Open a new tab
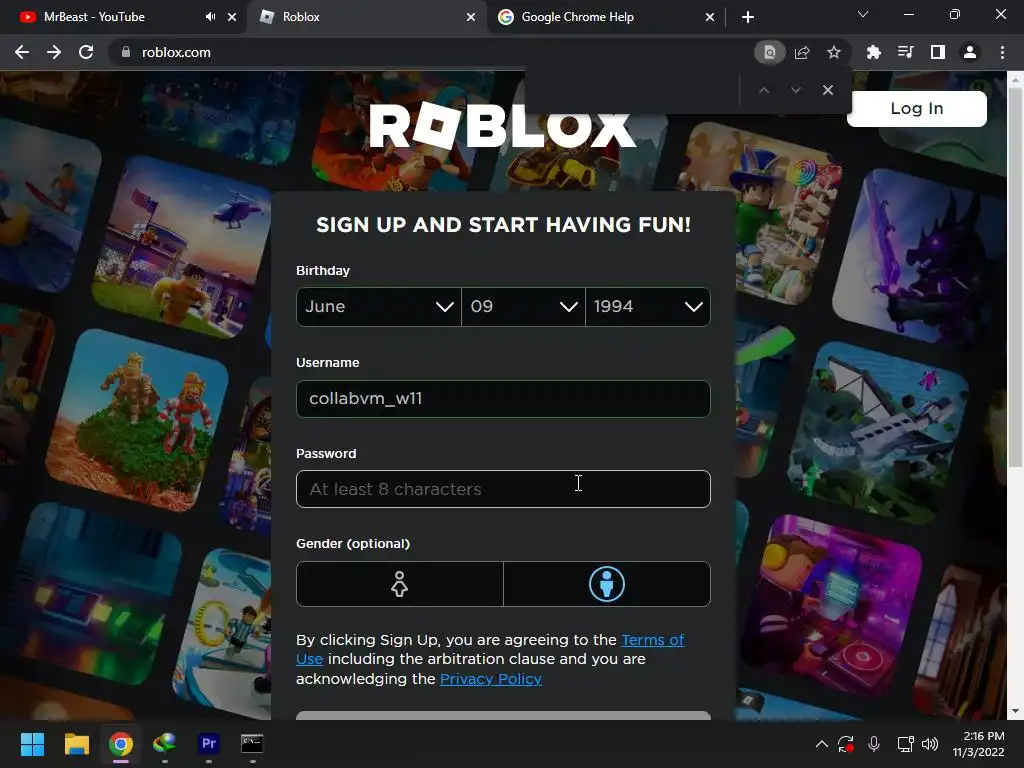 point(748,17)
